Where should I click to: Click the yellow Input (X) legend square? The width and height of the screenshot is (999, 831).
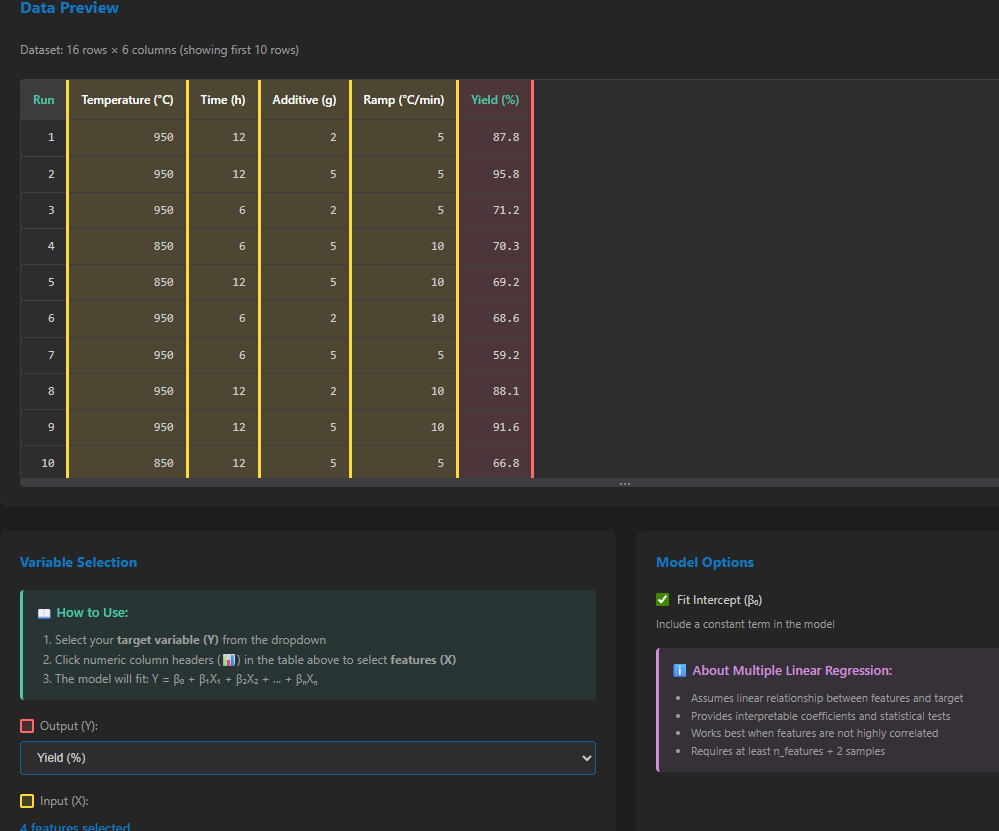coord(27,801)
